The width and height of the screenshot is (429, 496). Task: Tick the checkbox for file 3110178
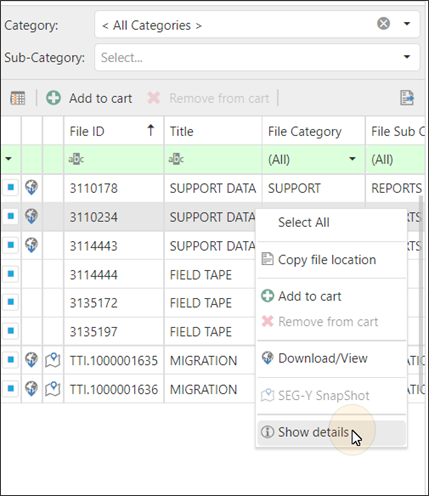(x=11, y=187)
